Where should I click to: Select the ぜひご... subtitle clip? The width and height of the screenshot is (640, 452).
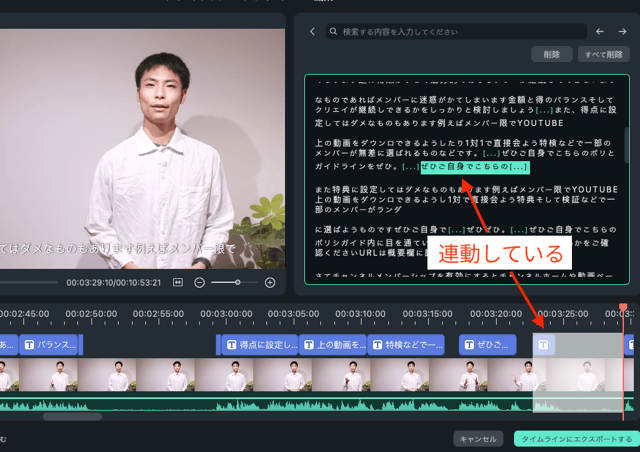(488, 345)
